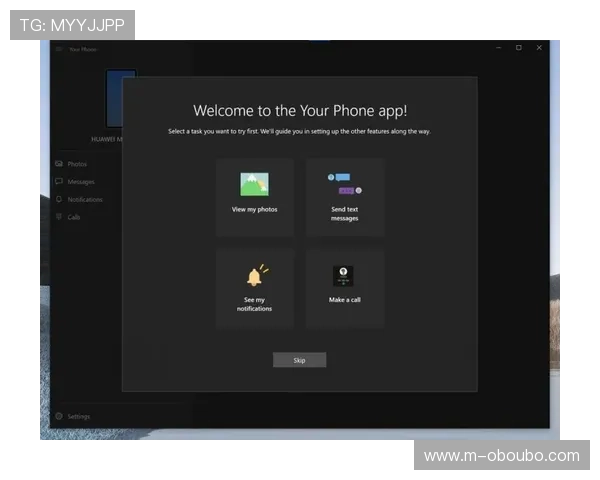Viewport: 600px width, 480px height.
Task: Click the chat bubbles text messages icon
Action: coord(344,184)
